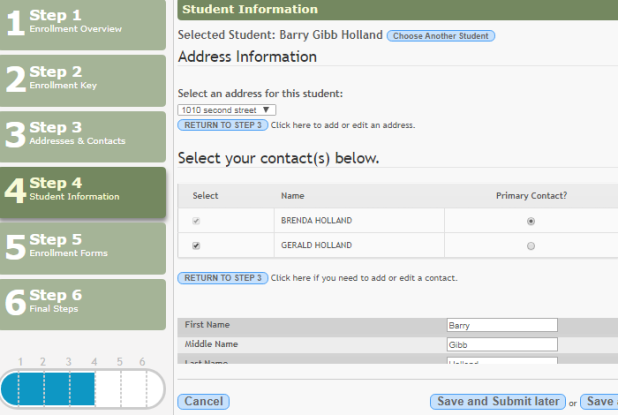This screenshot has width=618, height=415.
Task: Click the Middle Name input field
Action: pos(502,344)
